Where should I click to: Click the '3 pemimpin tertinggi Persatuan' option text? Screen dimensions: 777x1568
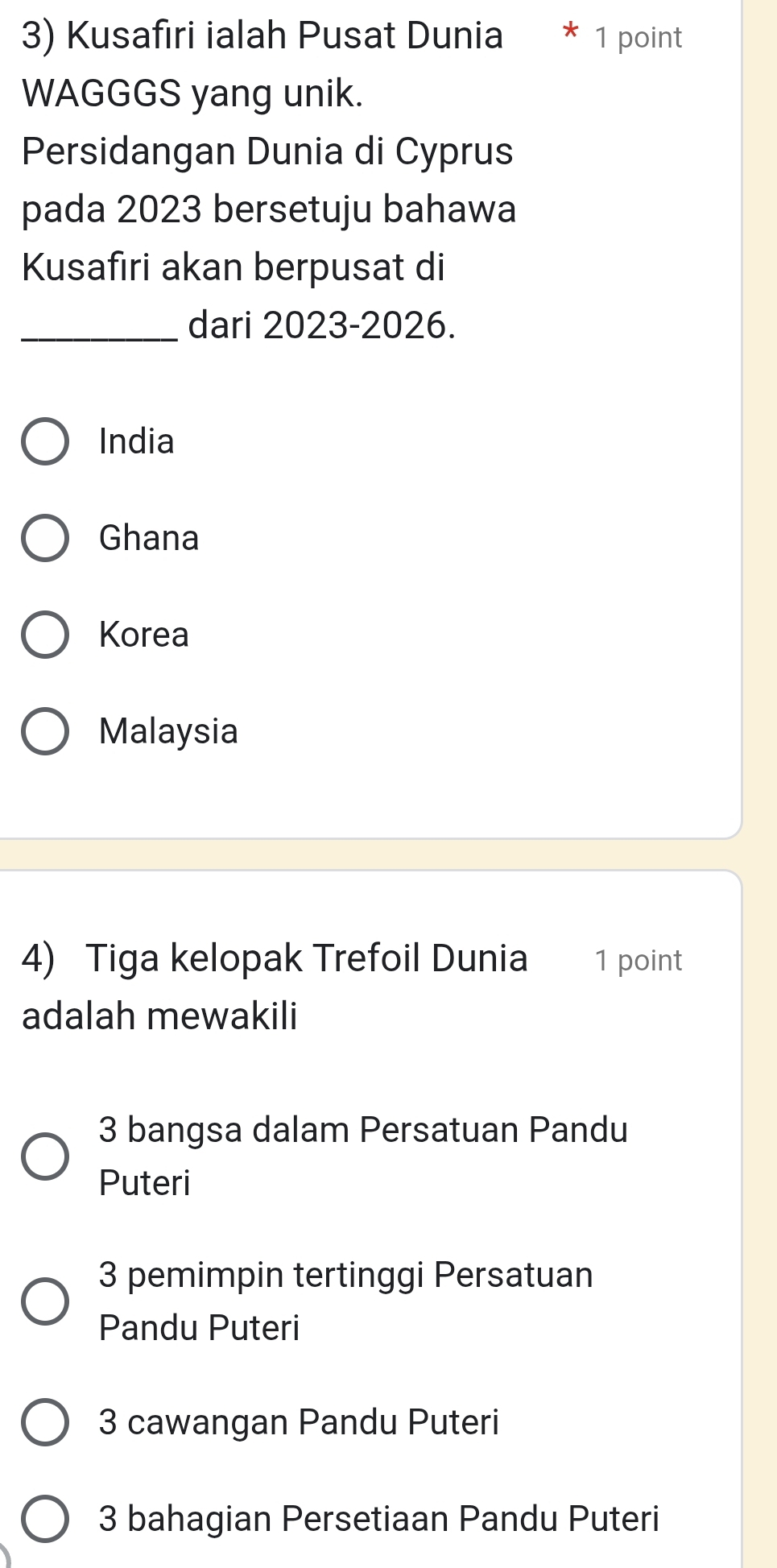pyautogui.click(x=345, y=1275)
